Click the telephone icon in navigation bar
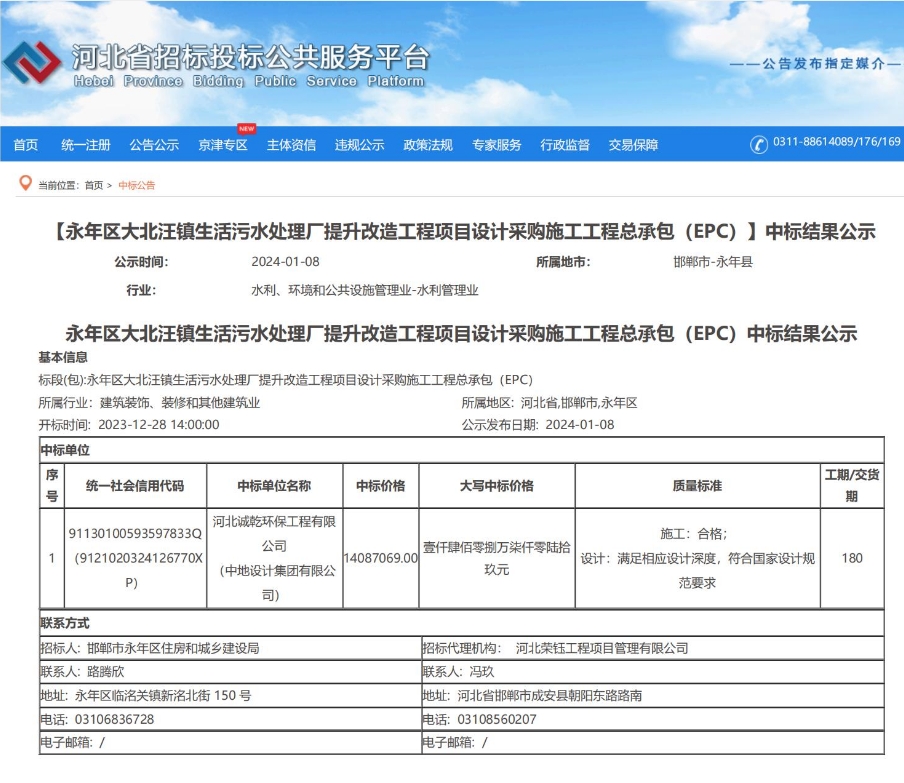Image resolution: width=904 pixels, height=783 pixels. click(x=759, y=144)
